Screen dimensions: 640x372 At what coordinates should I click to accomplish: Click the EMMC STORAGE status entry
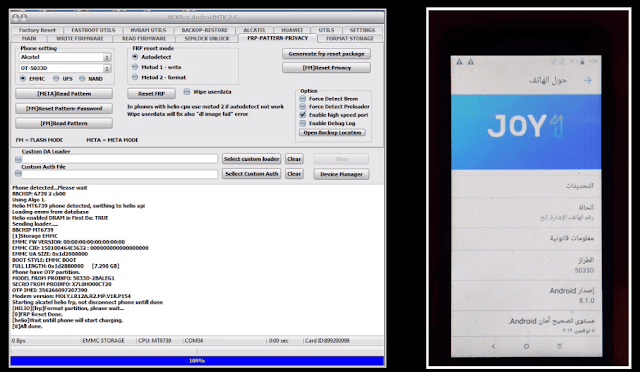(103, 341)
